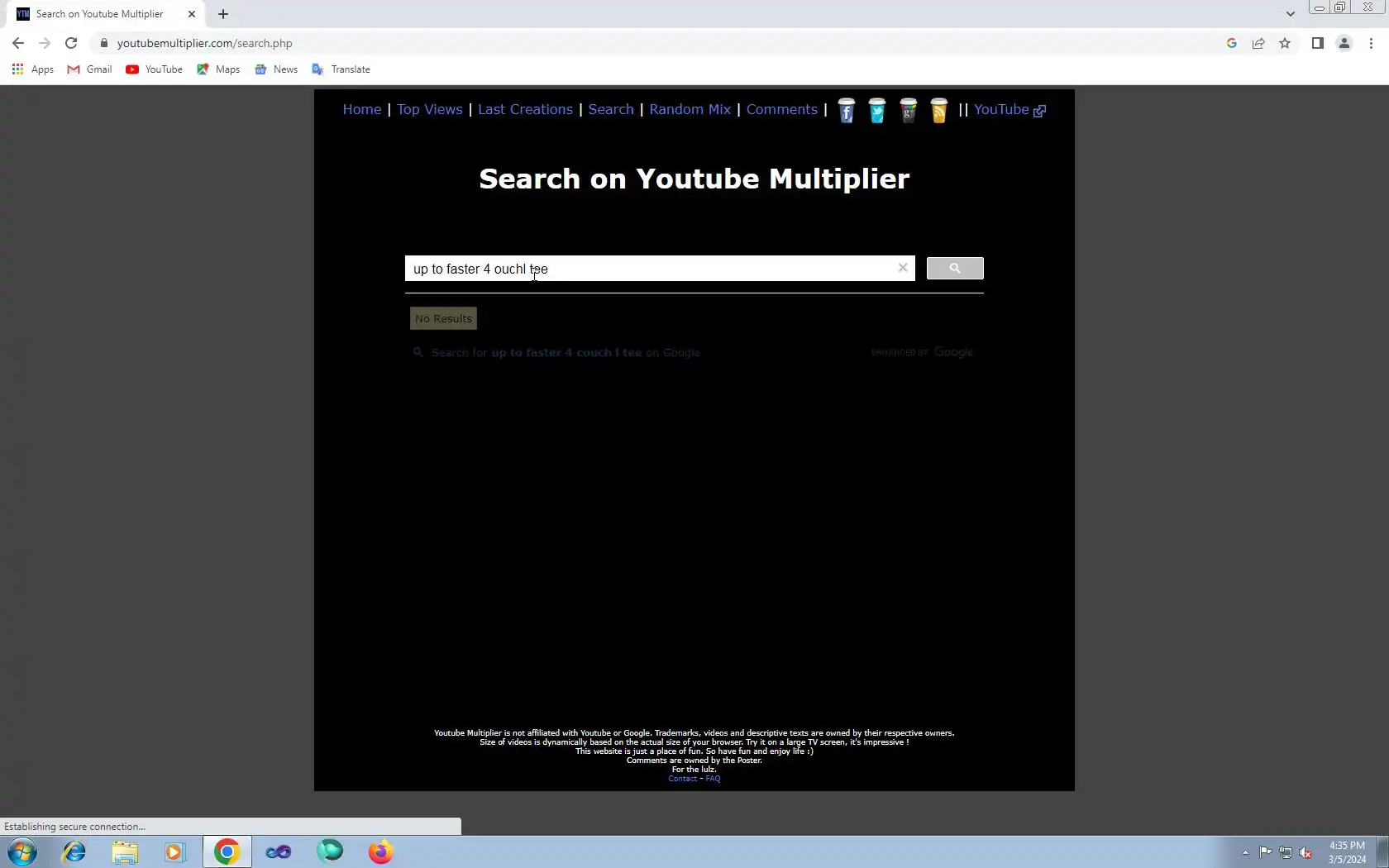The width and height of the screenshot is (1389, 868).
Task: View site security lock info
Action: 104,43
